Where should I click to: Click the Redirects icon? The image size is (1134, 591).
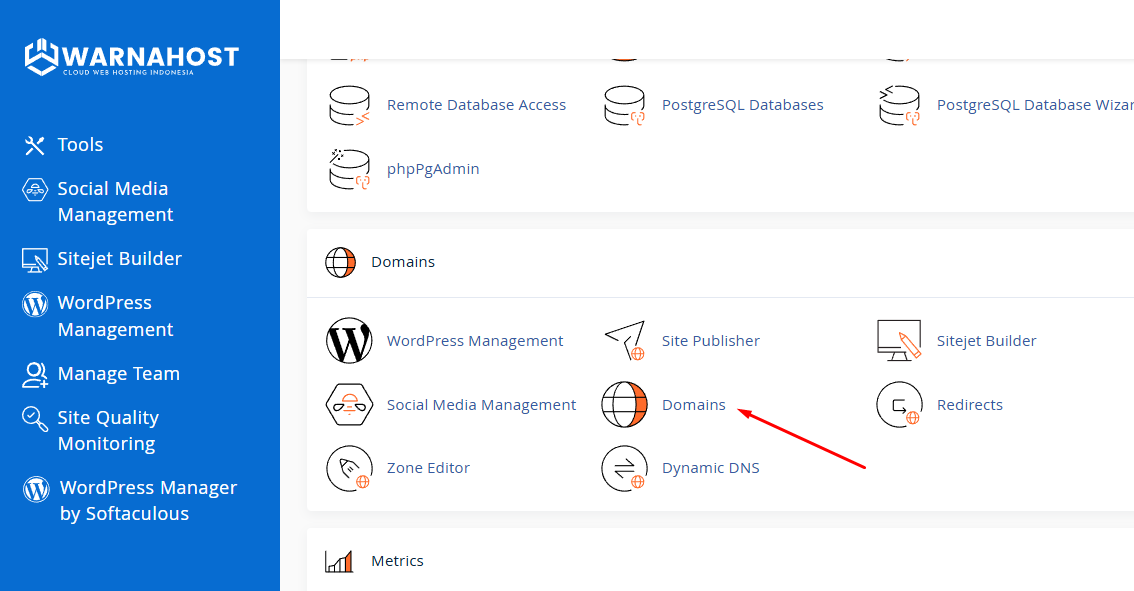click(898, 405)
